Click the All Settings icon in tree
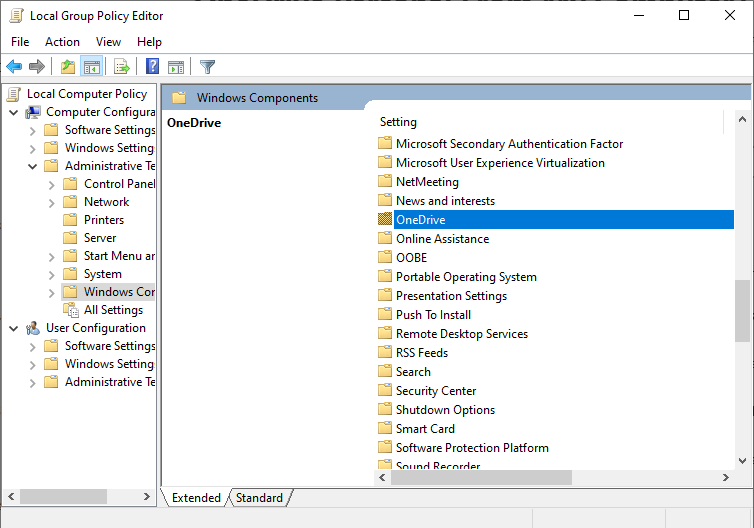The width and height of the screenshot is (754, 528). (x=71, y=310)
